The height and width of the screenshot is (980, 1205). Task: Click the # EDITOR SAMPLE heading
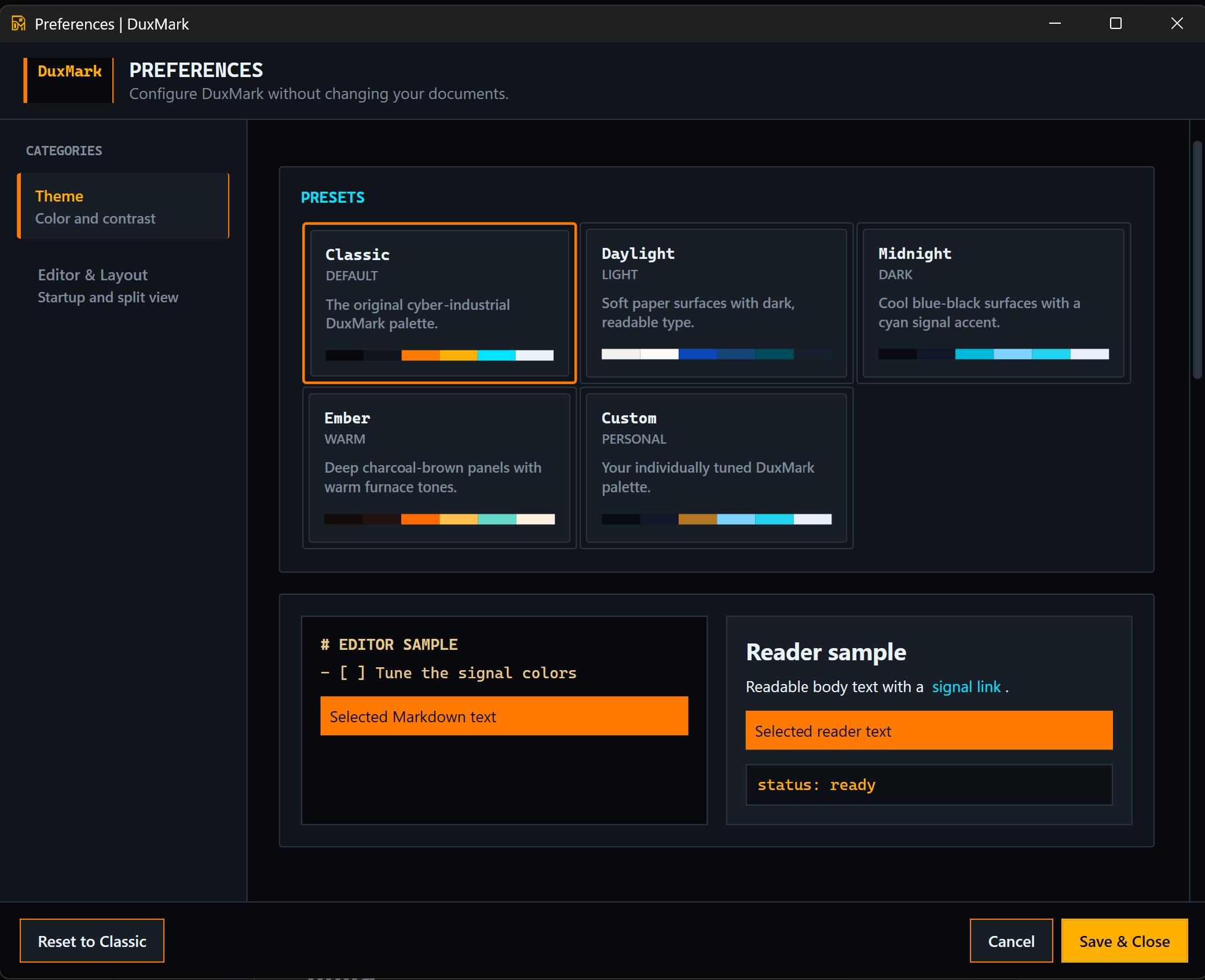click(389, 645)
